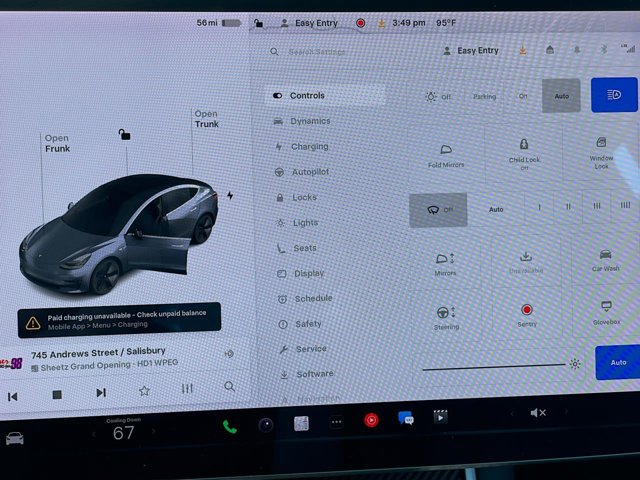Adjust Steering wheel position
Image resolution: width=640 pixels, height=480 pixels.
click(446, 318)
